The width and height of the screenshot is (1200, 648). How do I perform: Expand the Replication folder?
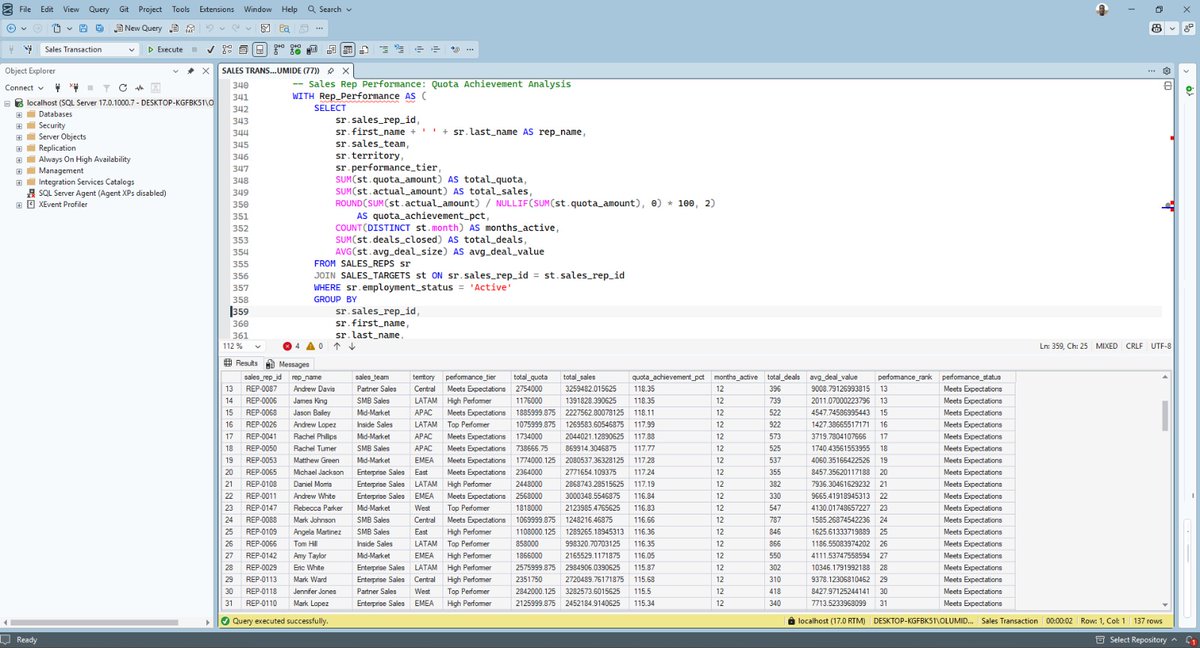[18, 148]
